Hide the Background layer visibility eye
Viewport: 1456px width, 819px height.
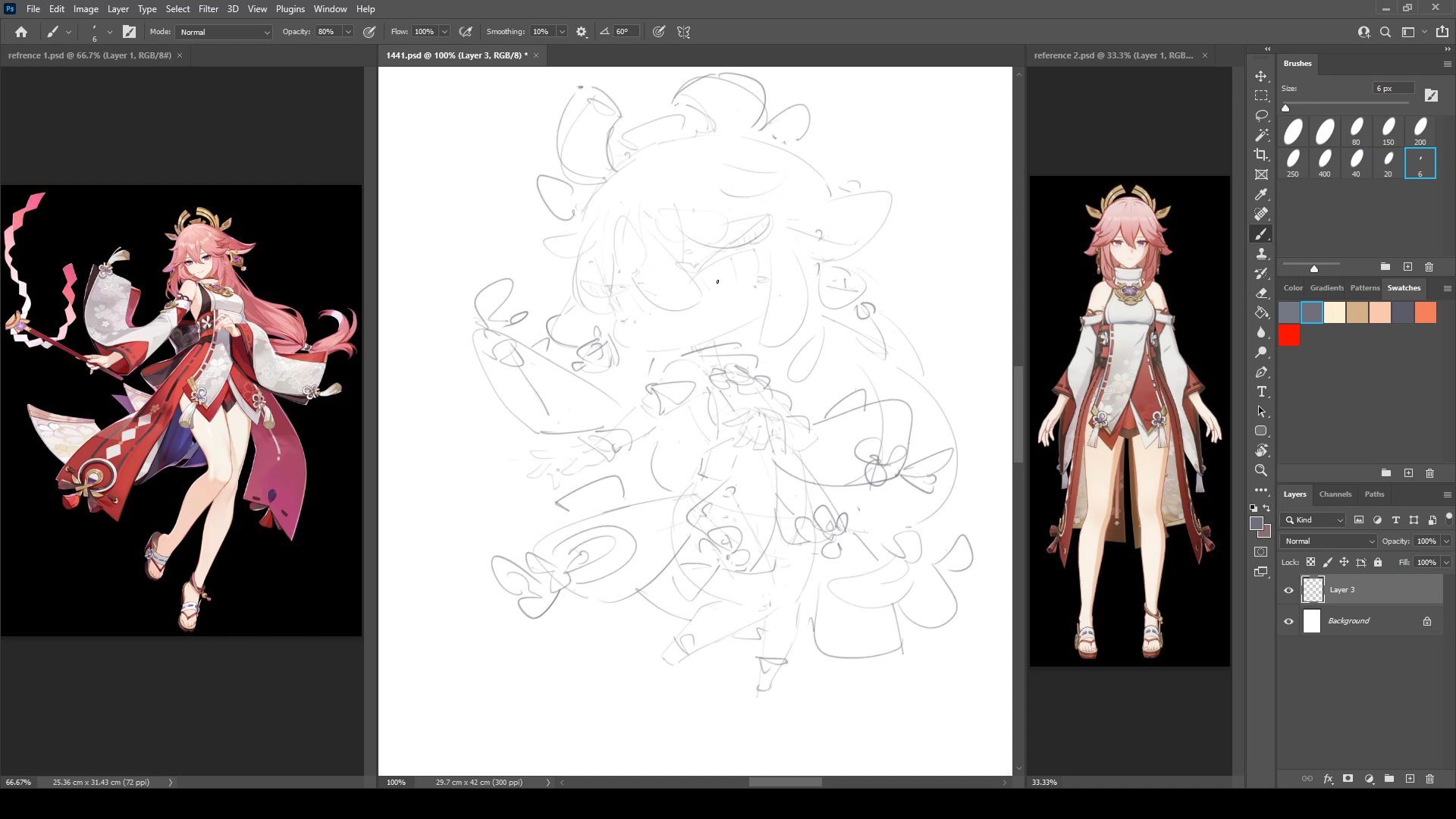point(1288,621)
